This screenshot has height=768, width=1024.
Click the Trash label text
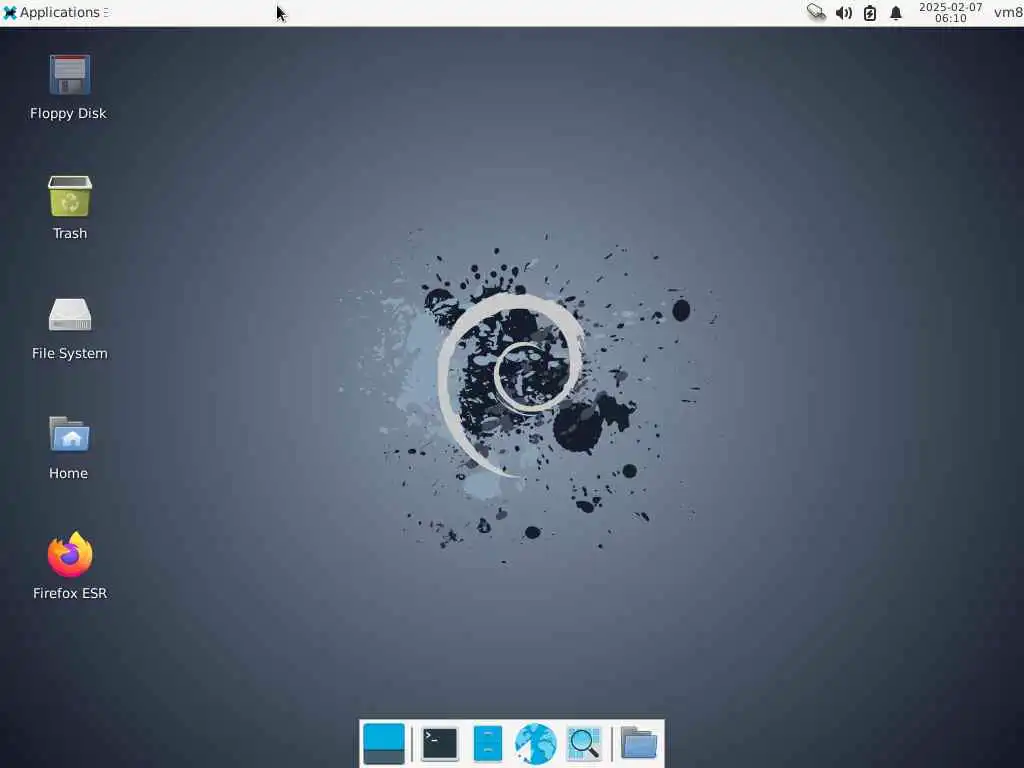[x=70, y=233]
